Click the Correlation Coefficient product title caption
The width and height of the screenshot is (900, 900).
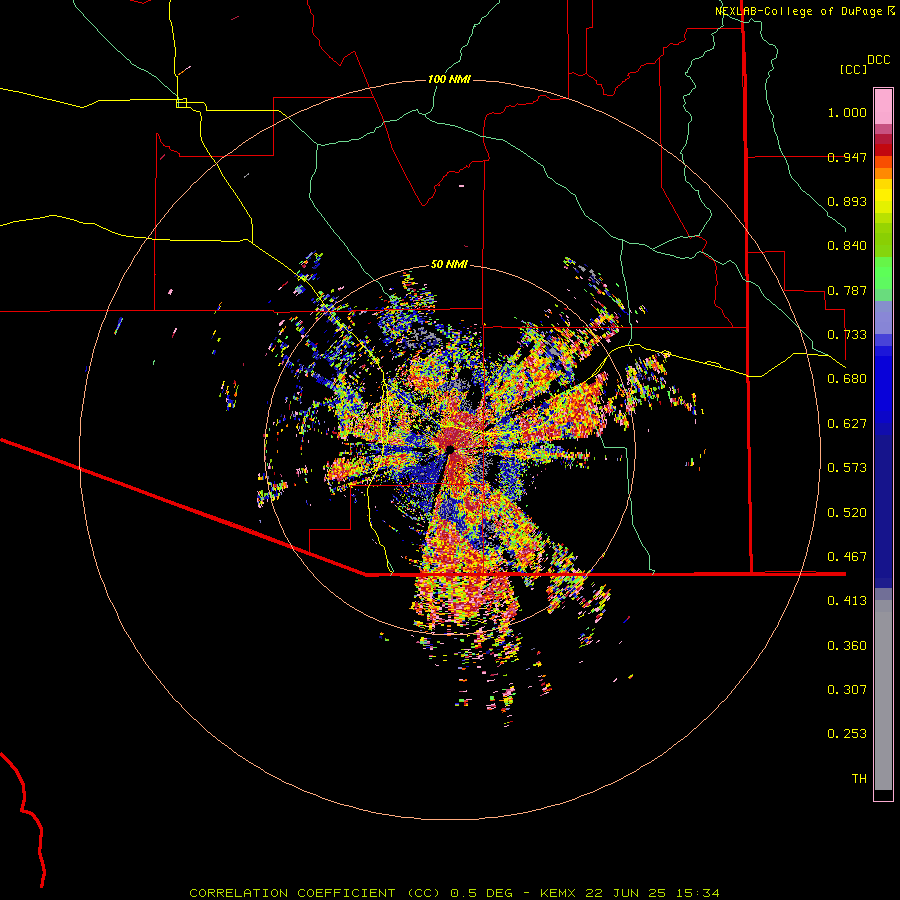click(x=454, y=893)
